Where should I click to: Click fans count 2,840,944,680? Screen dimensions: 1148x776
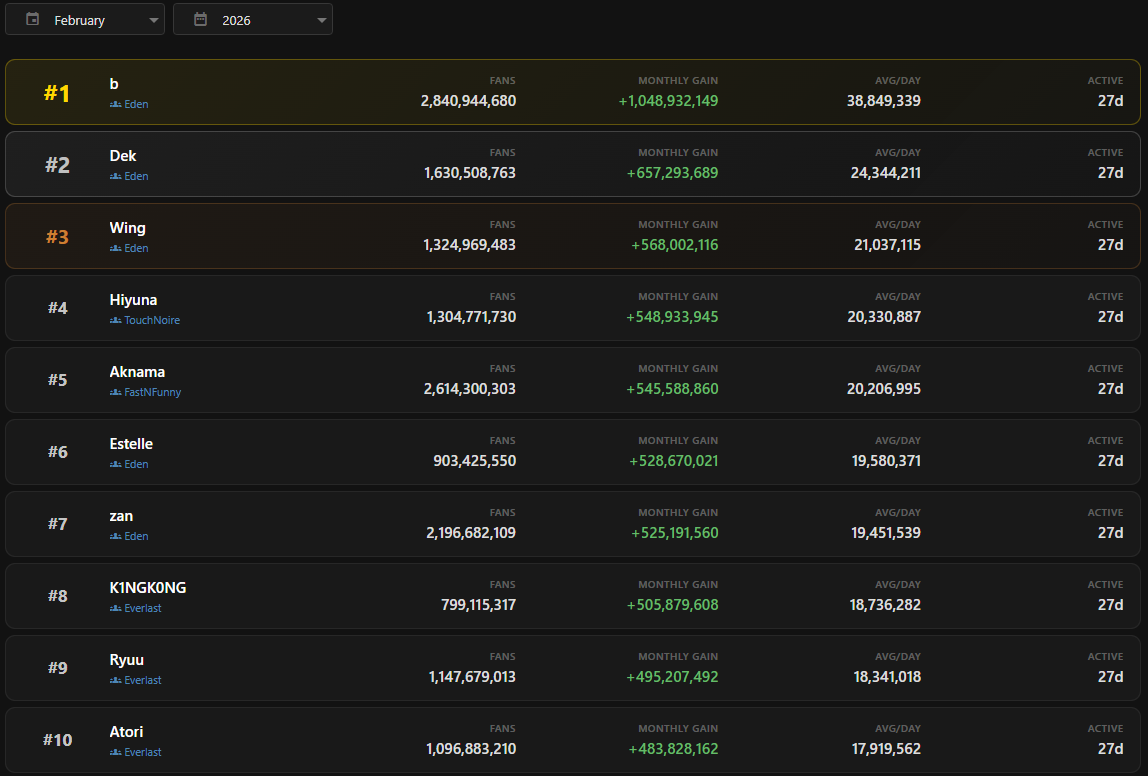coord(469,101)
